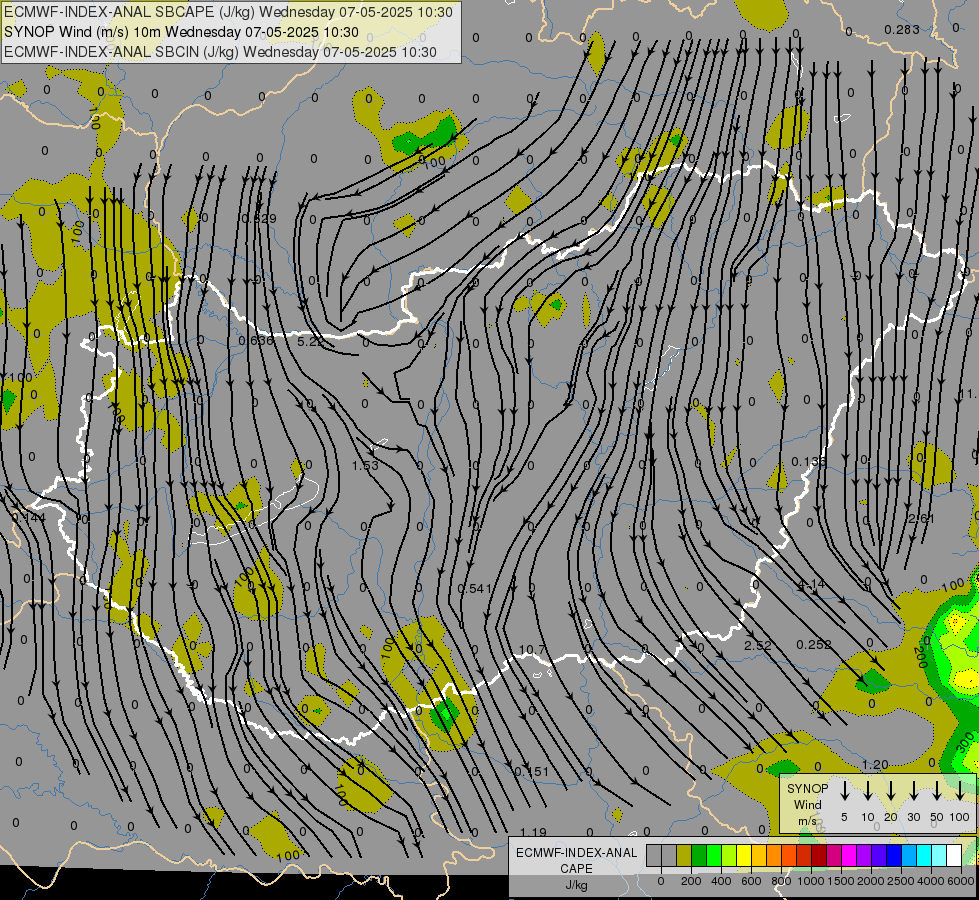Click the 1500 tick label in CAPE legend
This screenshot has height=900, width=979.
[841, 881]
